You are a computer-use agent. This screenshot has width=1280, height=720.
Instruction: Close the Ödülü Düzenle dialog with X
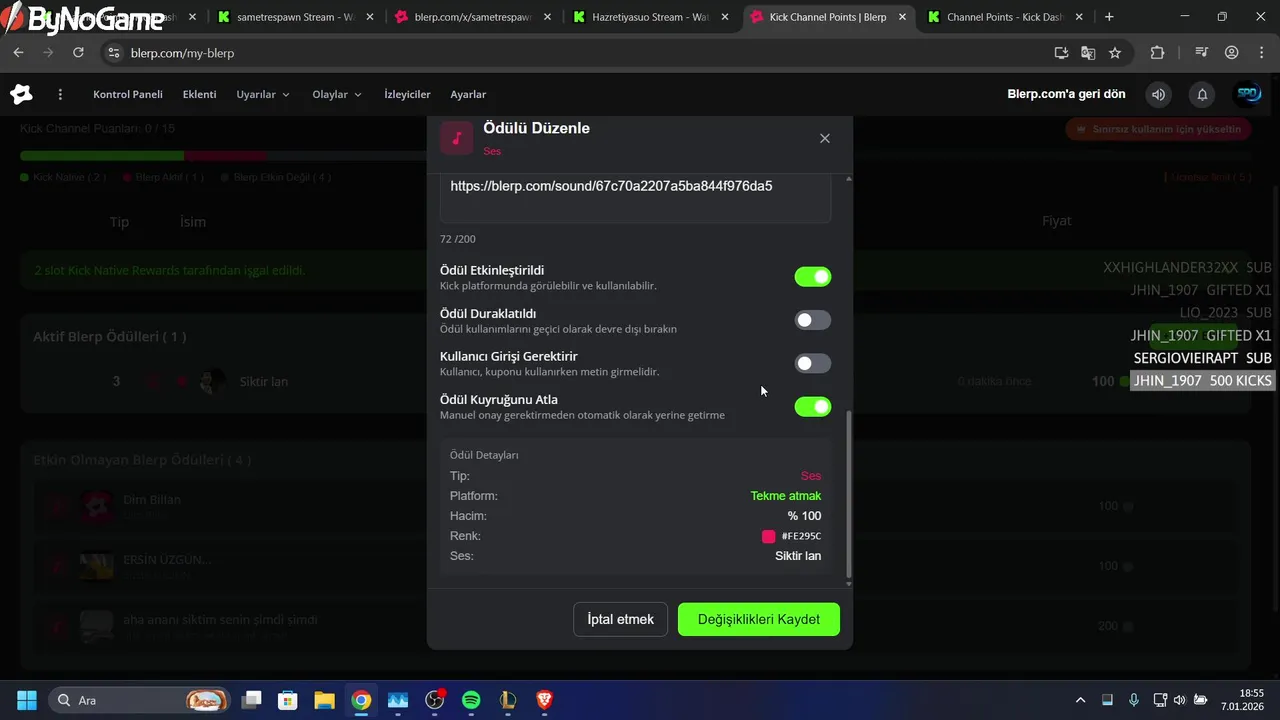pyautogui.click(x=825, y=138)
